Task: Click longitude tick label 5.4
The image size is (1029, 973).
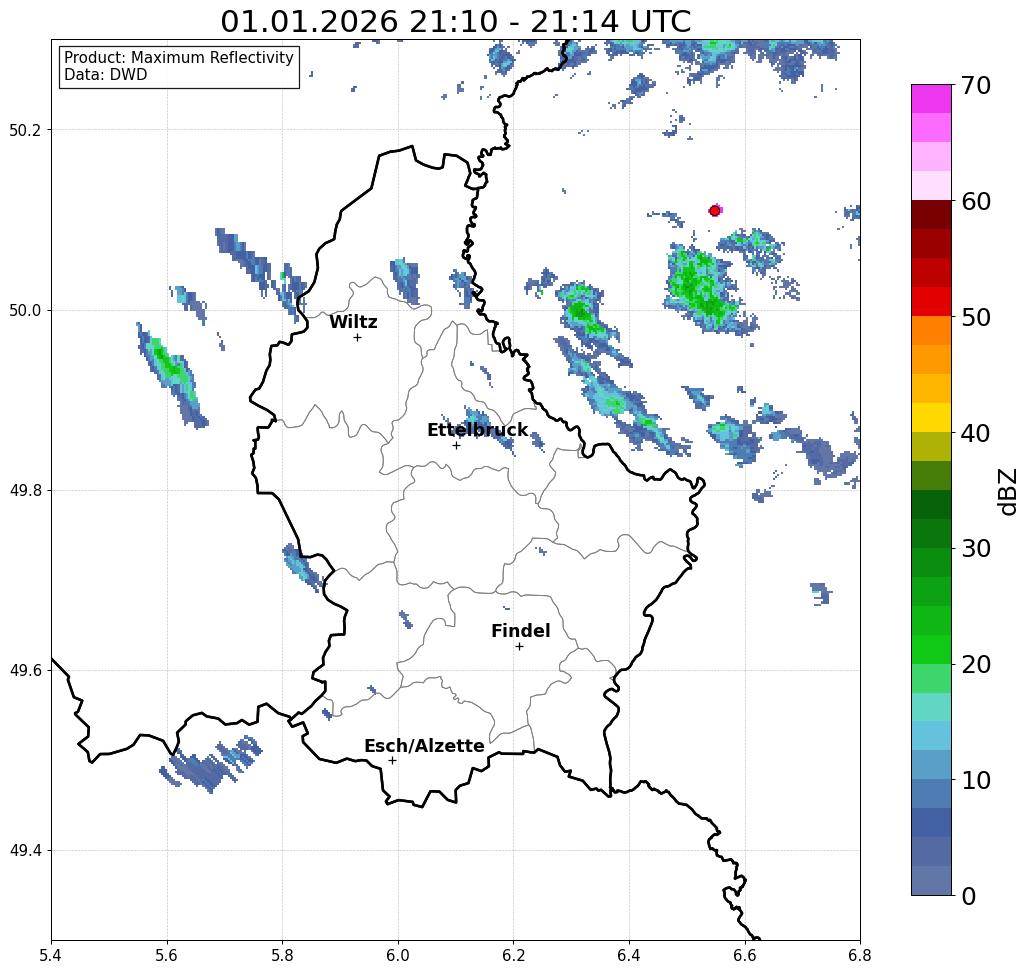Action: tap(51, 955)
